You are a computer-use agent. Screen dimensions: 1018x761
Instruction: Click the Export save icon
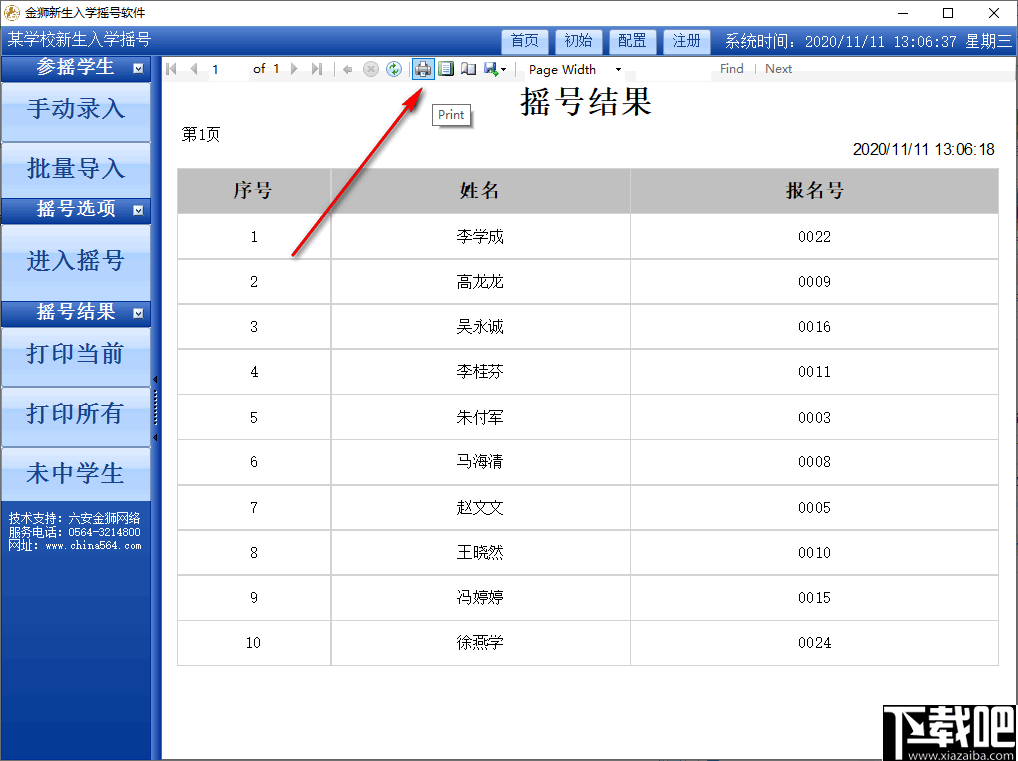[489, 69]
